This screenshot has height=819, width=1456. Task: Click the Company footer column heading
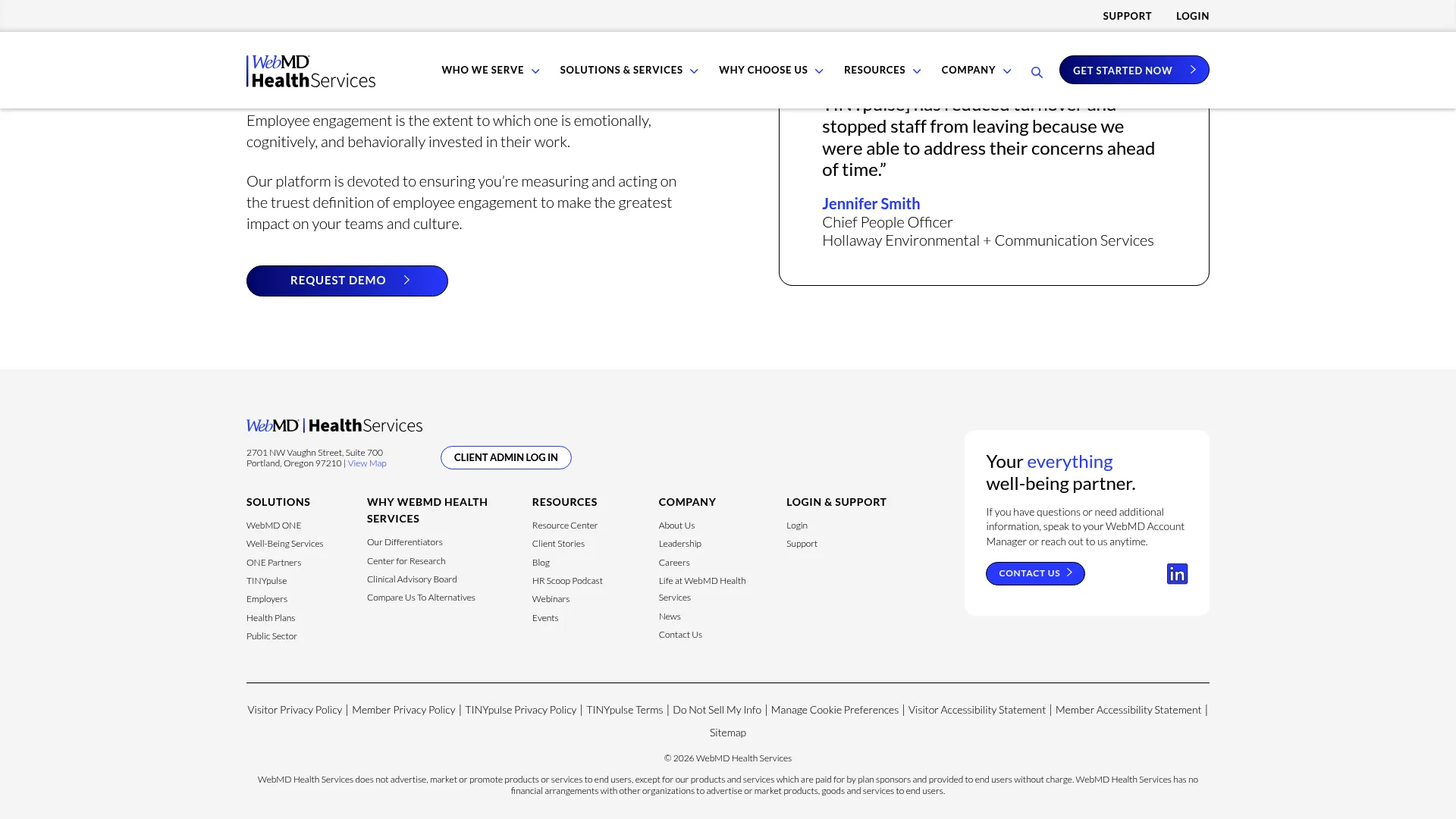click(687, 502)
